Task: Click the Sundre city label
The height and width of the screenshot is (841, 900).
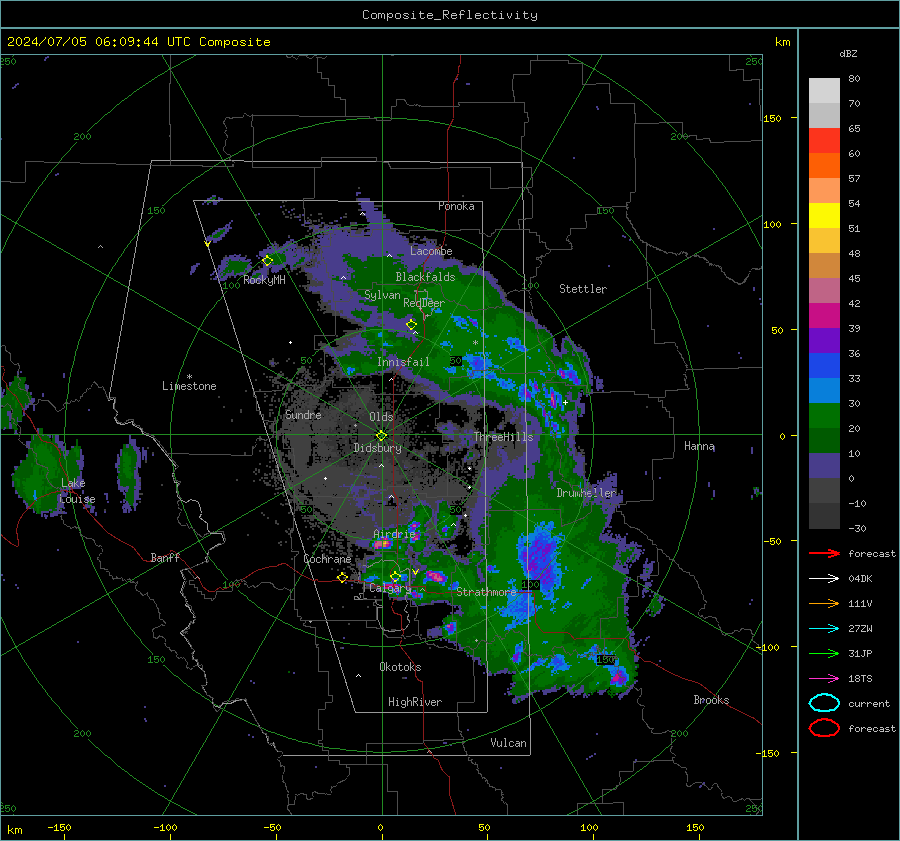Action: [303, 414]
